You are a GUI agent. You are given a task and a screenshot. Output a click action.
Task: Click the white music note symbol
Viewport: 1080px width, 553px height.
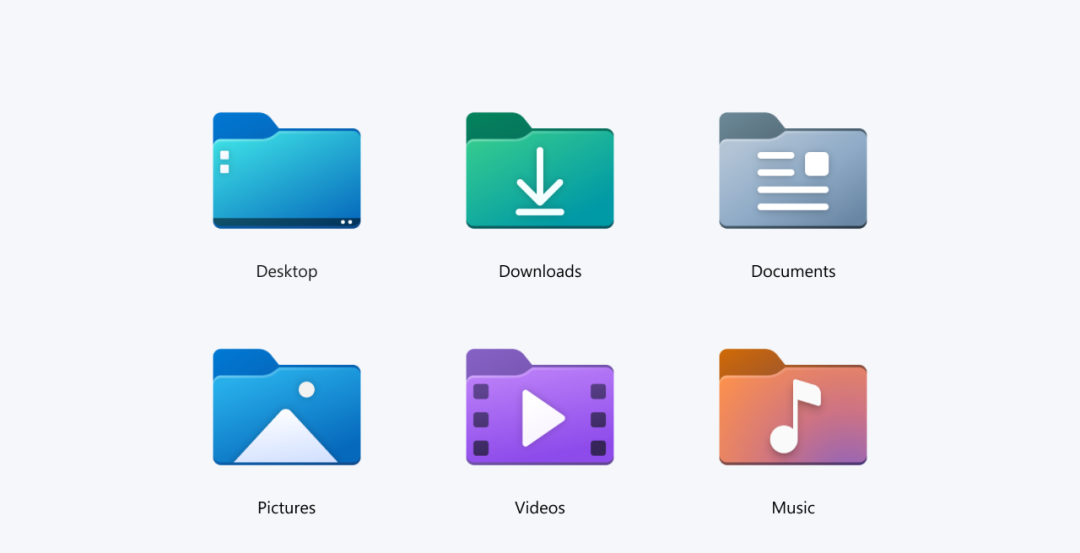[793, 417]
